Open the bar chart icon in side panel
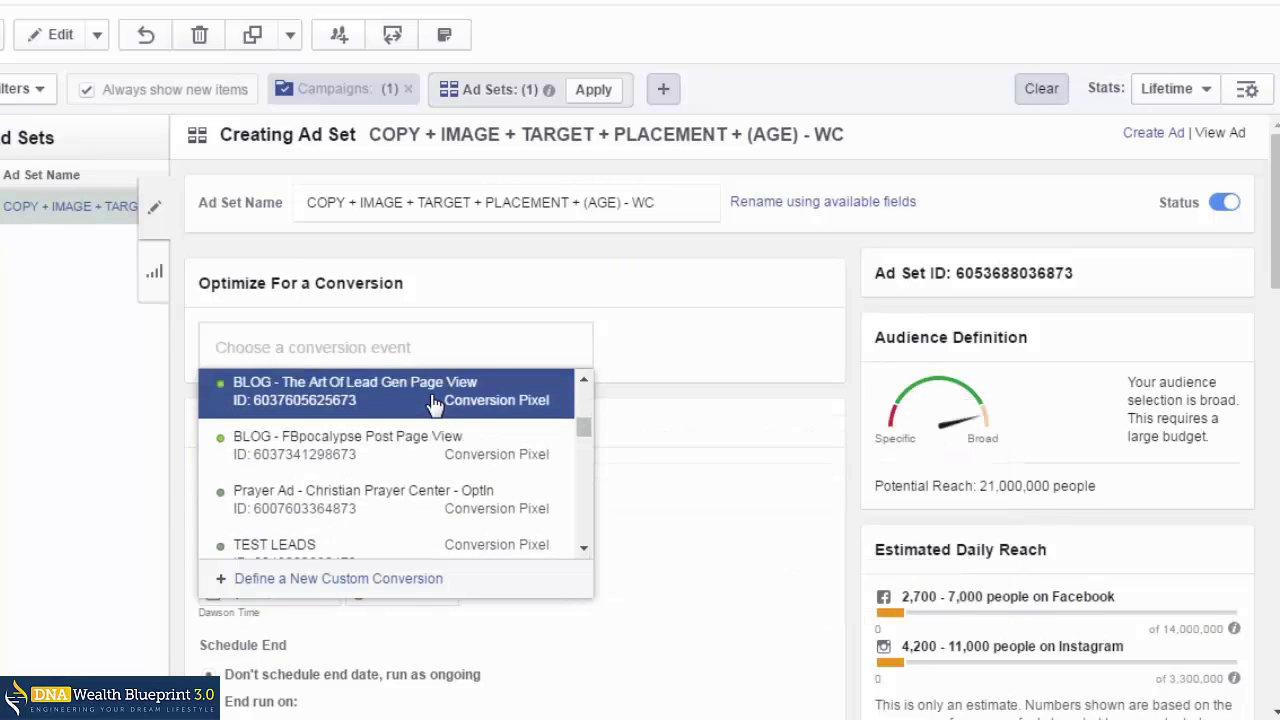Screen dimensions: 1280x720 tap(154, 271)
